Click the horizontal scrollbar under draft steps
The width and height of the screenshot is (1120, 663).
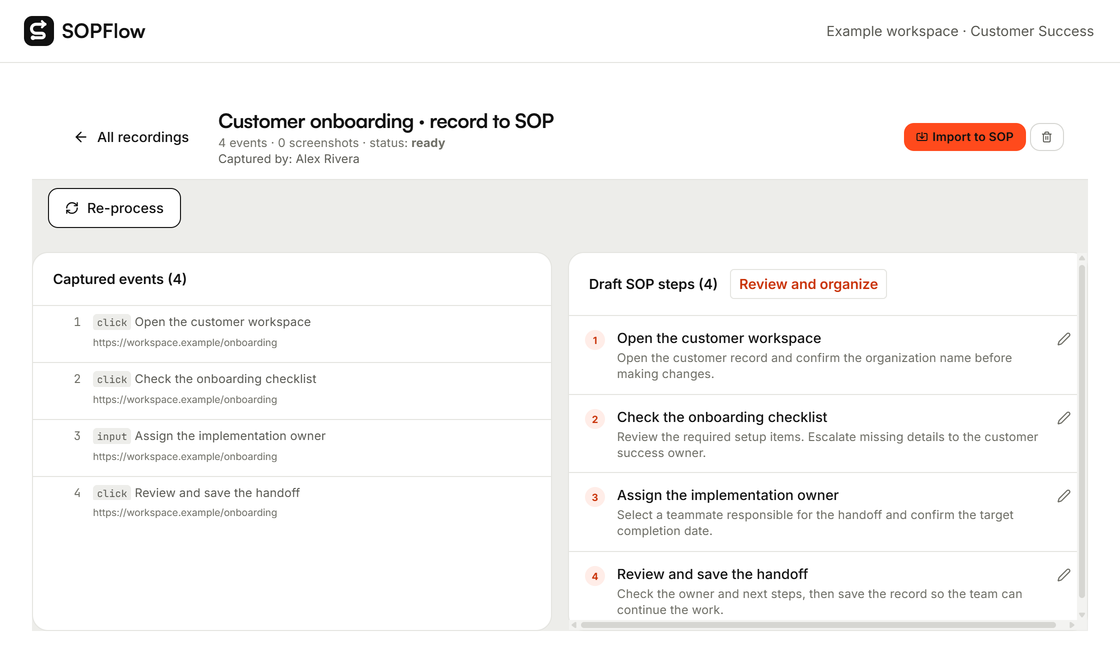click(819, 625)
